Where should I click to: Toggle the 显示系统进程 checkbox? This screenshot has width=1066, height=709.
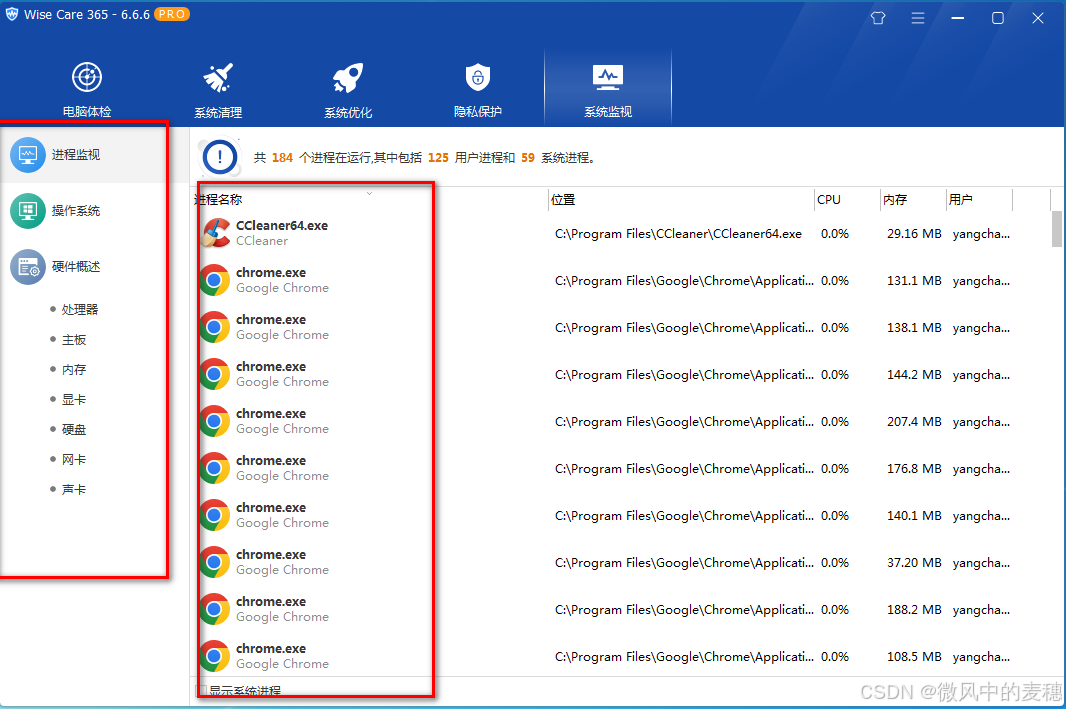[x=201, y=691]
